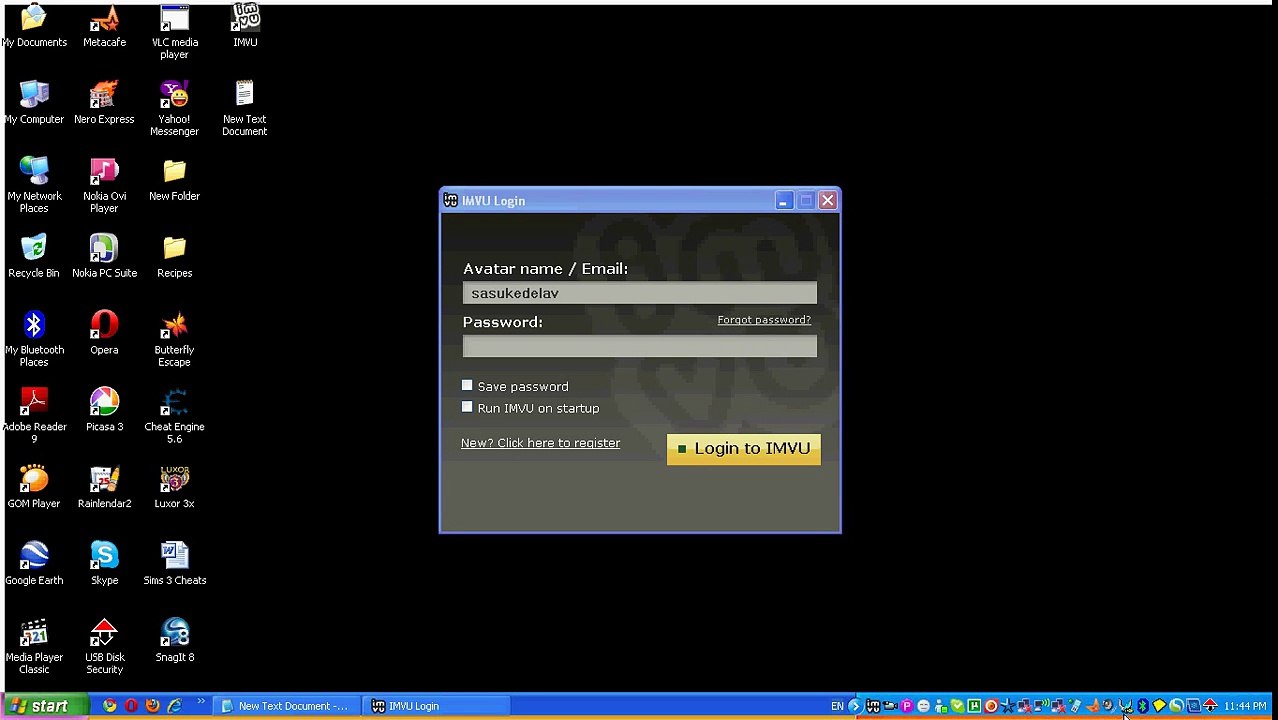
Task: Launch Opera from Quick Launch bar
Action: coord(131,706)
